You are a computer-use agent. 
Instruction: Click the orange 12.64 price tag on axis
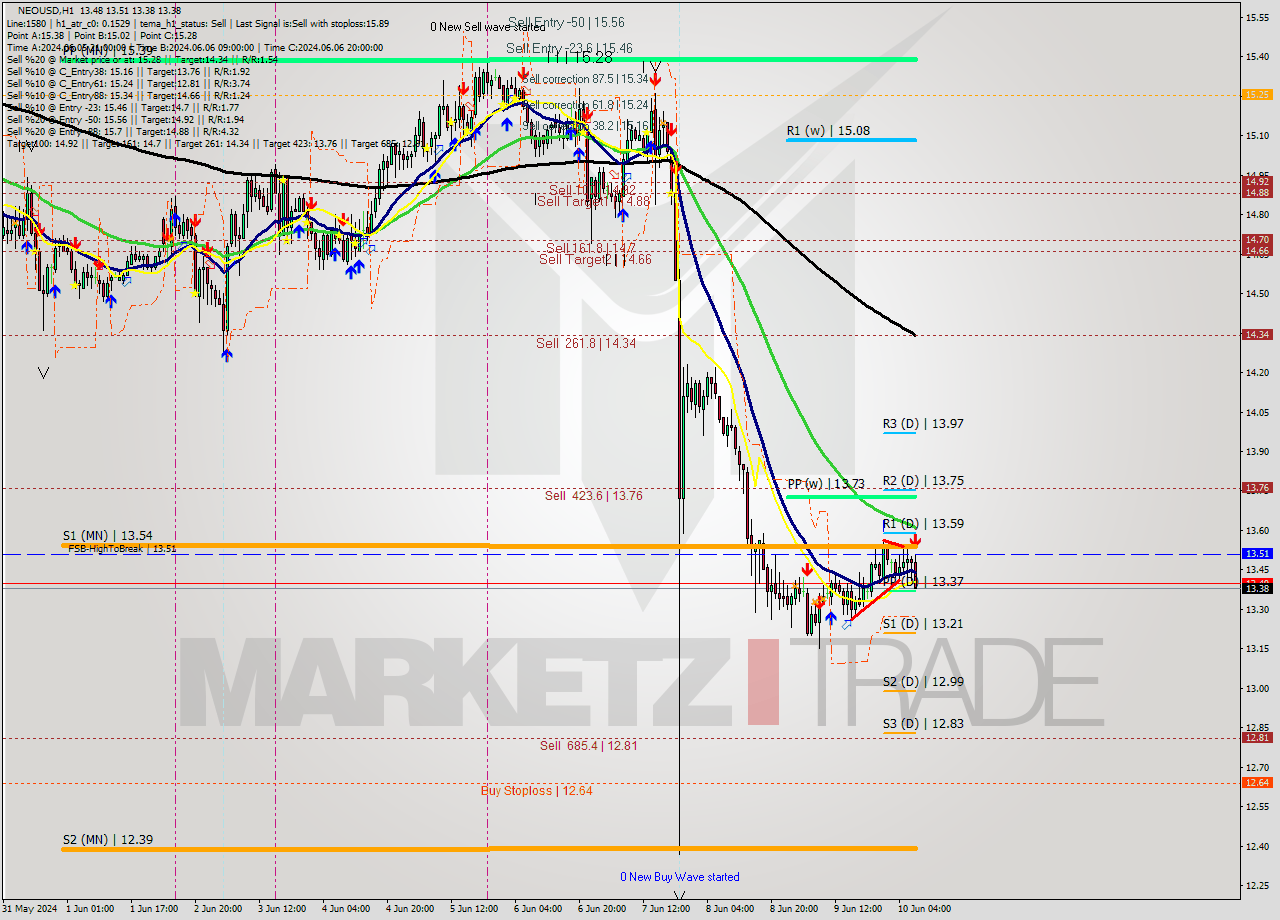(x=1256, y=782)
